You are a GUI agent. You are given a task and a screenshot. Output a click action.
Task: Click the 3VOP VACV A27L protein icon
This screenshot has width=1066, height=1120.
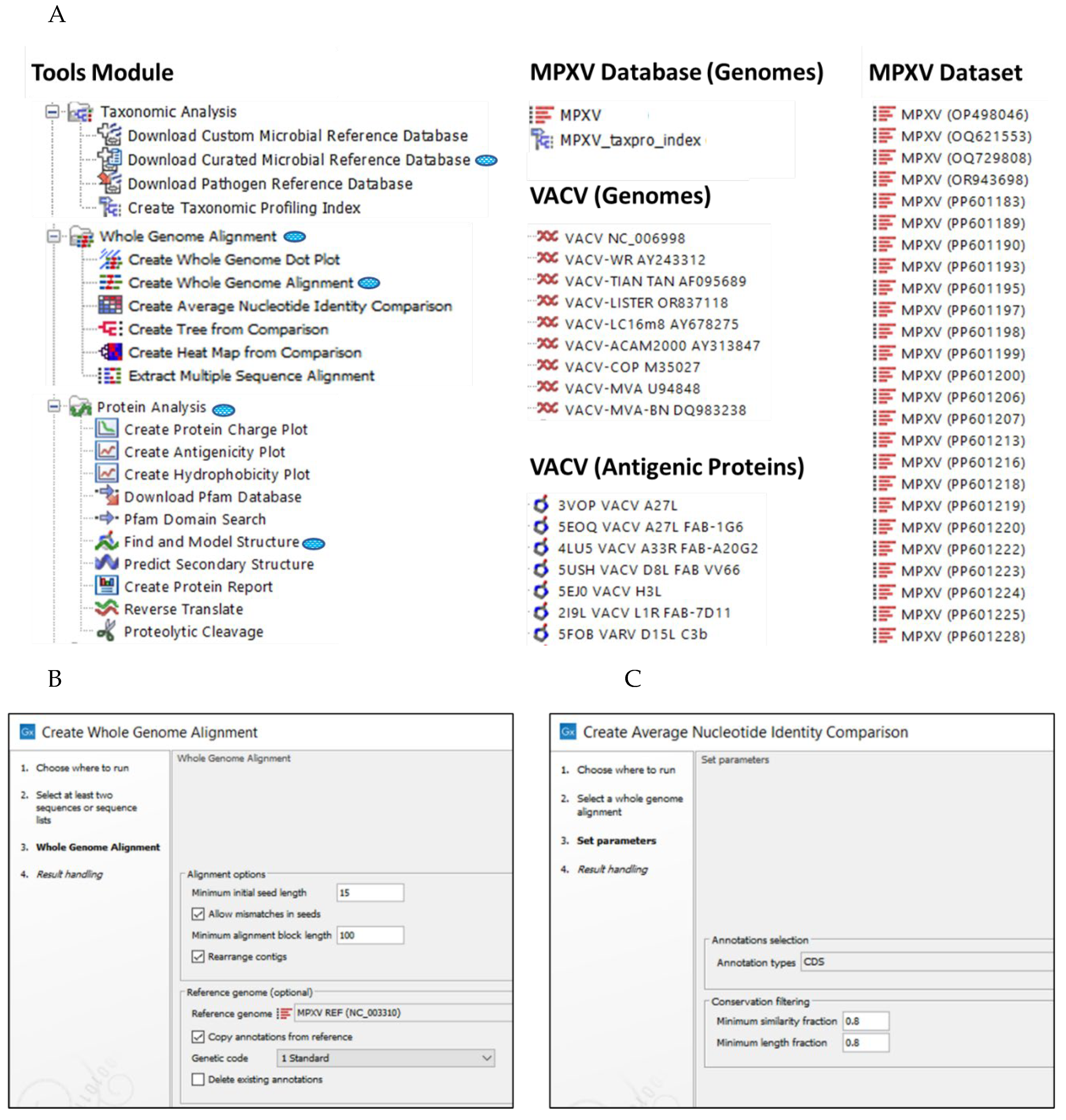tap(541, 505)
